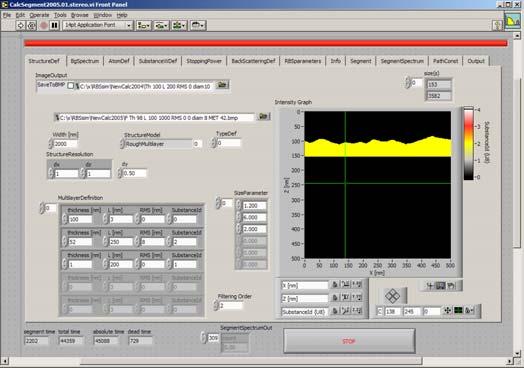Click the Pause toolbar button

[54, 25]
